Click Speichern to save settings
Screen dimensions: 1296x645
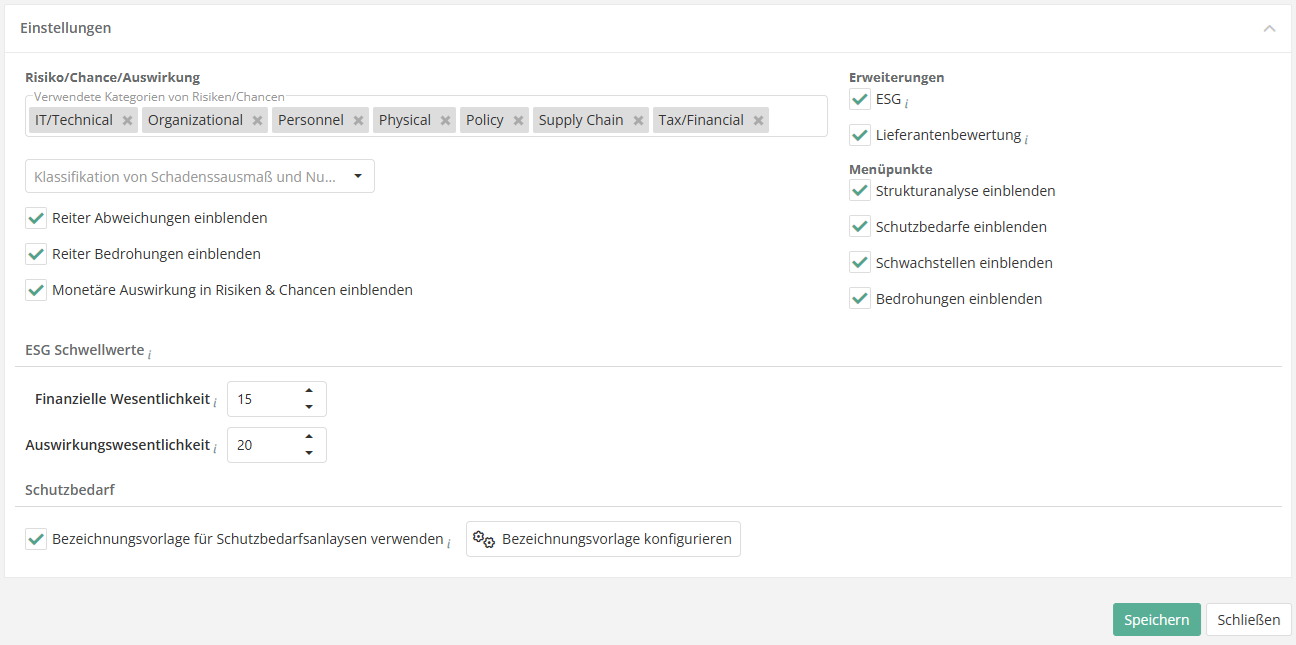1156,620
